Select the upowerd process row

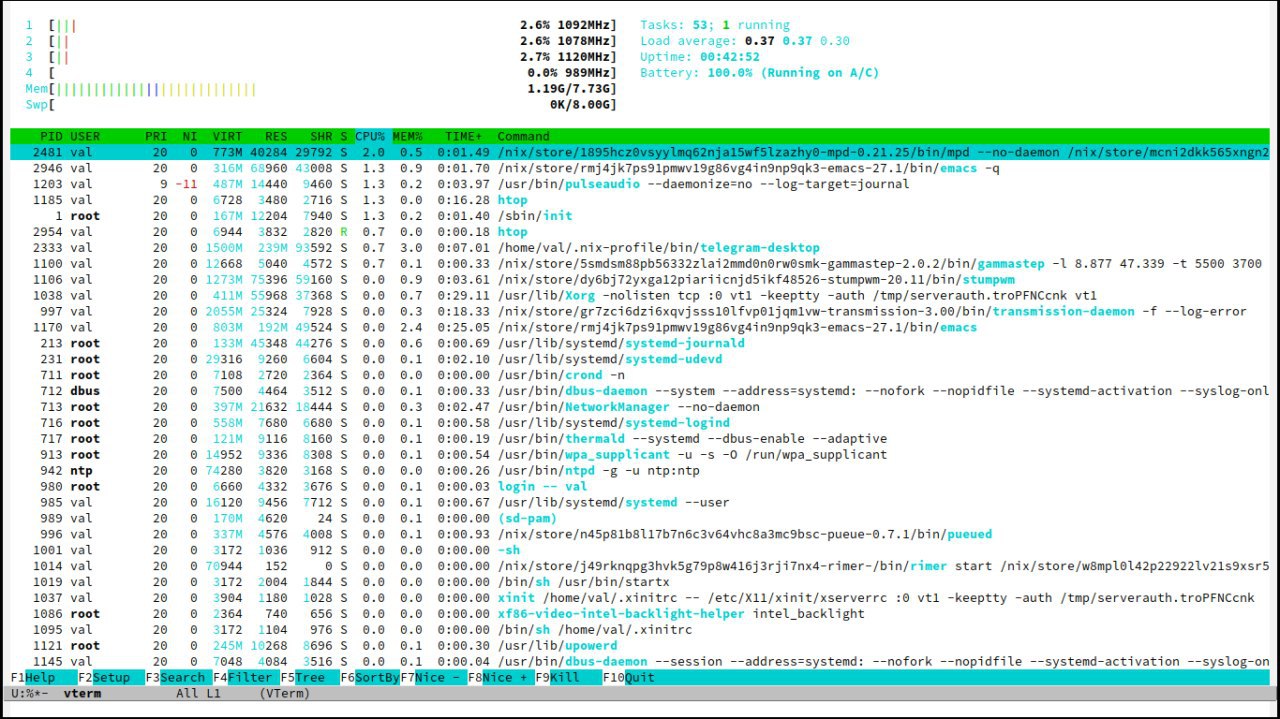[x=640, y=646]
